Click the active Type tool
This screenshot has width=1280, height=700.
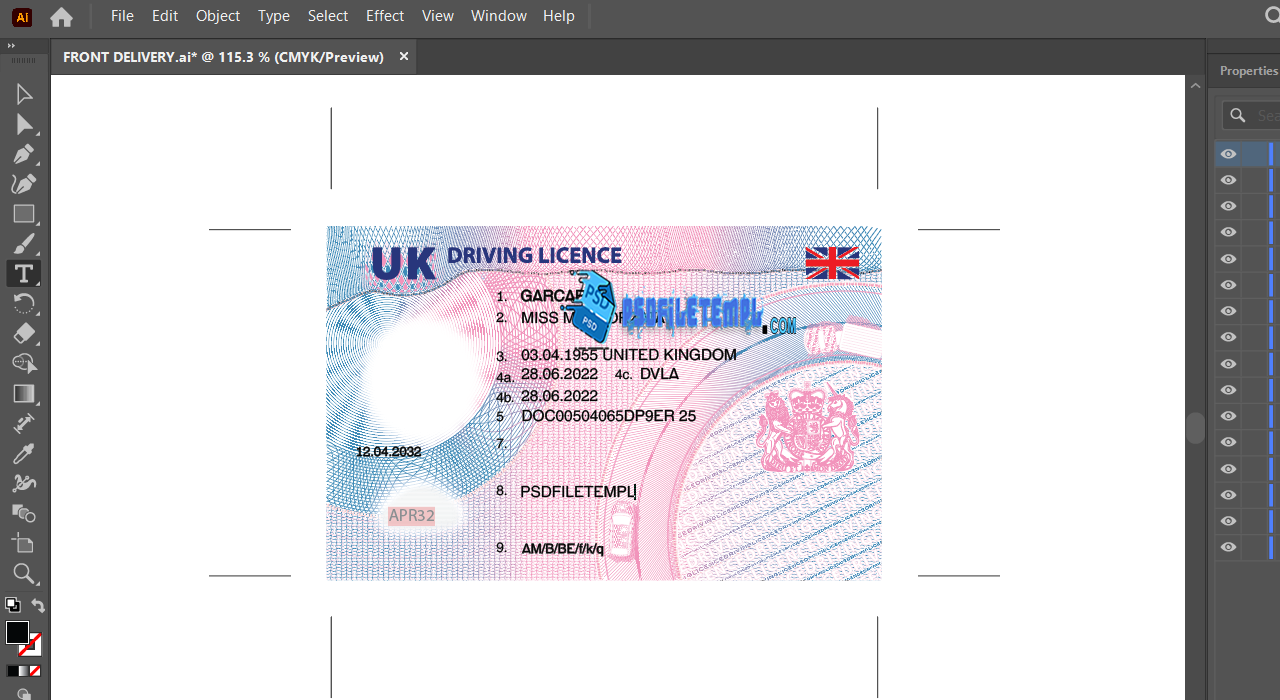[x=24, y=273]
